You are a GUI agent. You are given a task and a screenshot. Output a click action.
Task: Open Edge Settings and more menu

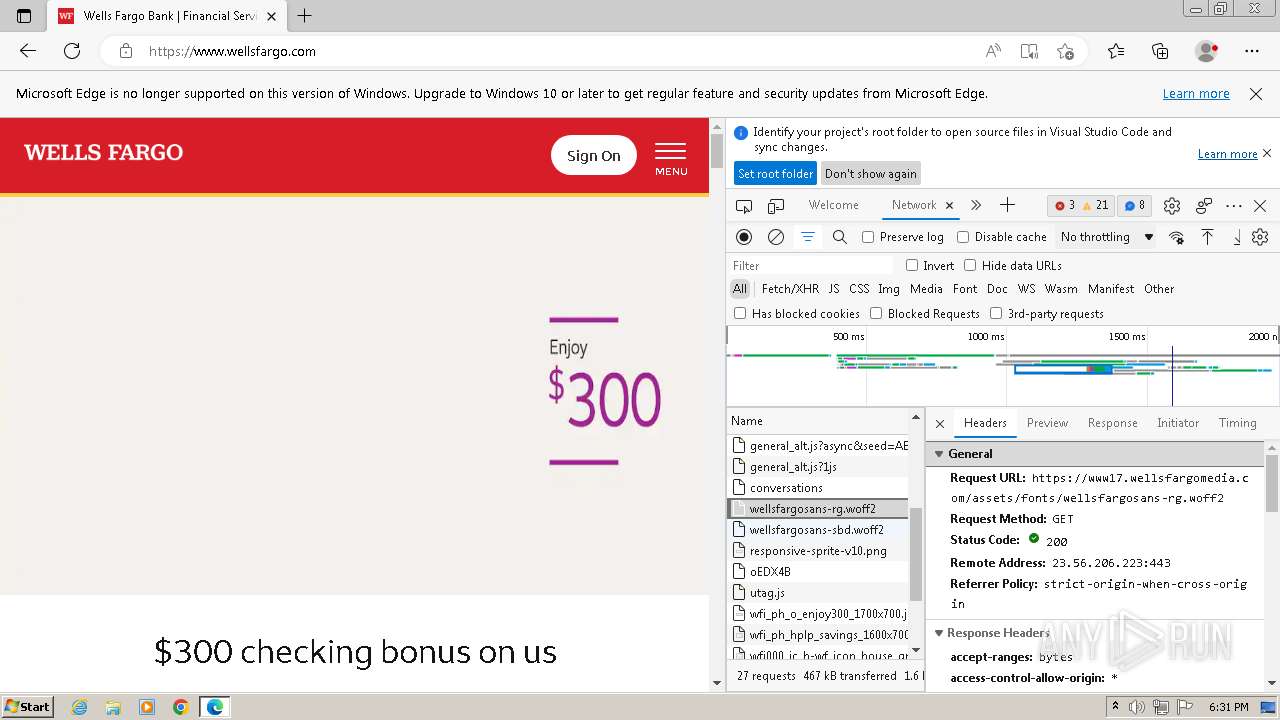(1252, 51)
